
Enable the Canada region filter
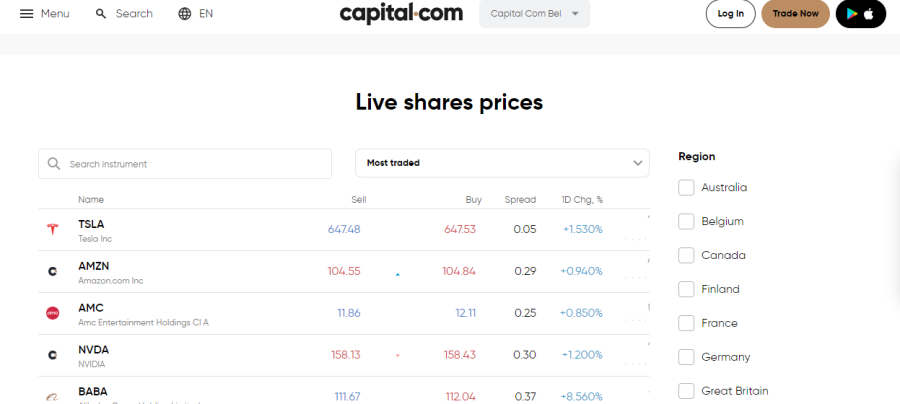[686, 255]
